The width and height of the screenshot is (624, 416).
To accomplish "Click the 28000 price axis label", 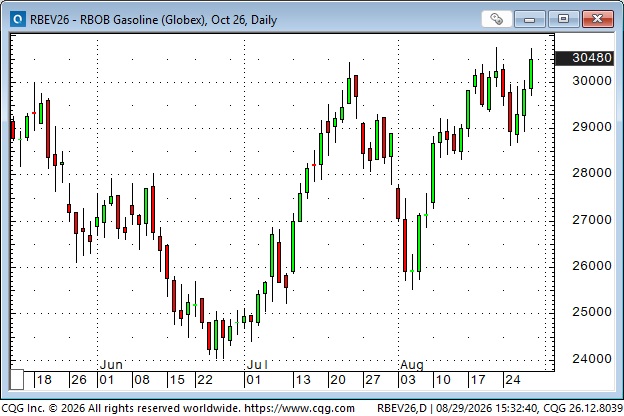I will pyautogui.click(x=592, y=173).
